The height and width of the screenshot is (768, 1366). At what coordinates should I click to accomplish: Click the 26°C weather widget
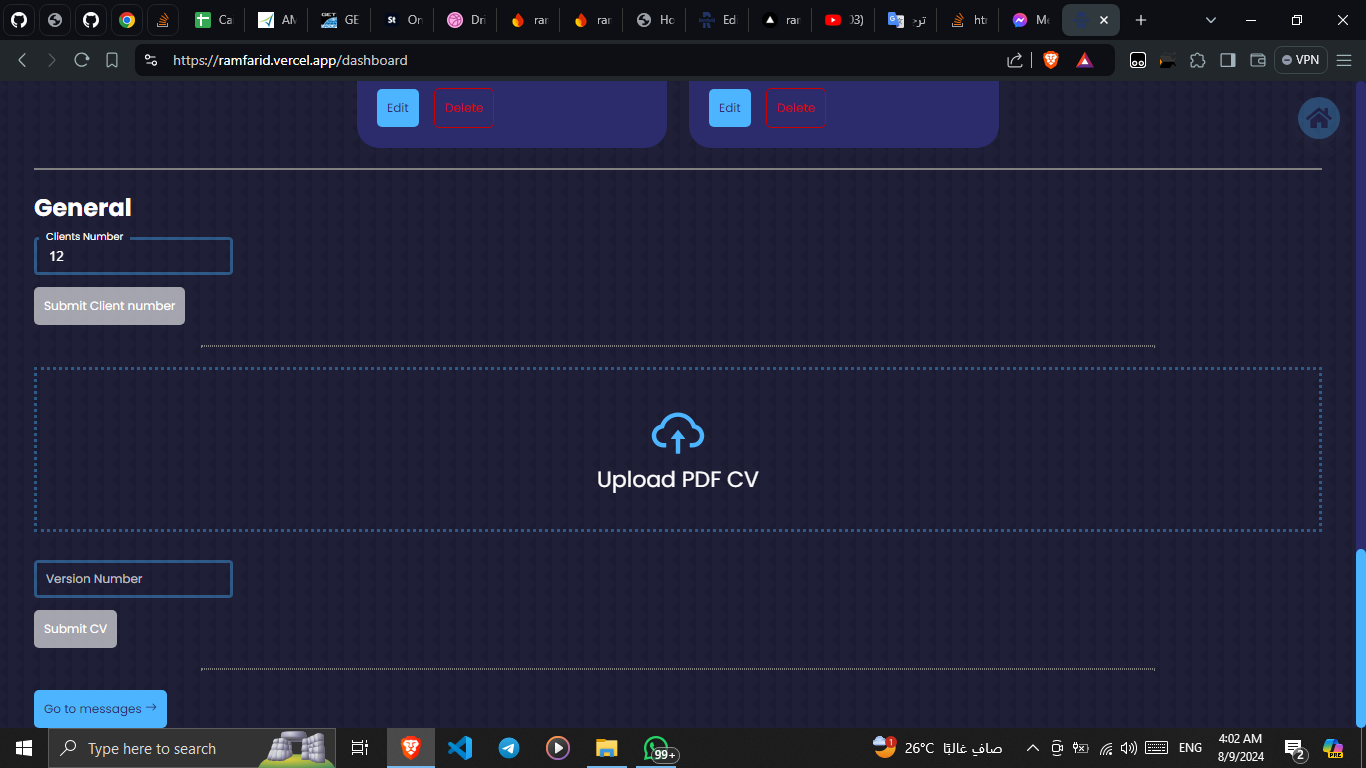tap(936, 748)
